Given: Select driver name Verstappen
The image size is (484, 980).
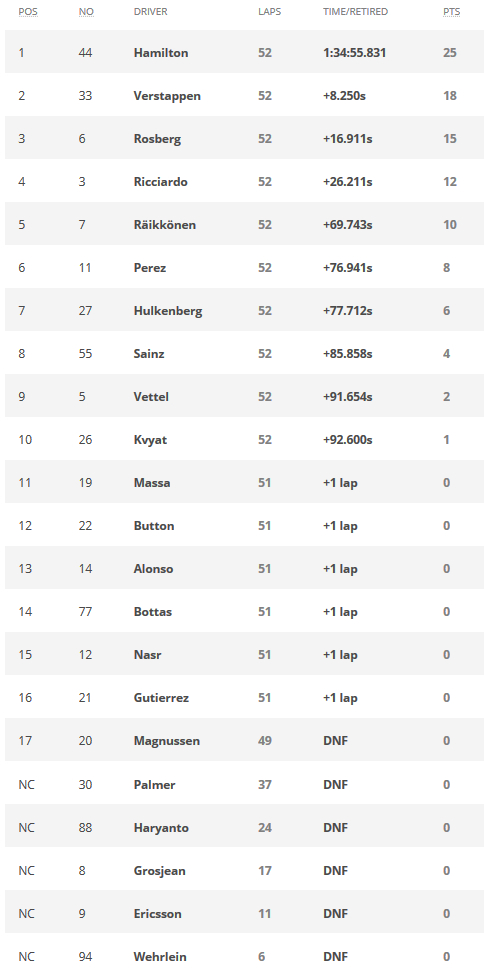Looking at the screenshot, I should (x=167, y=96).
